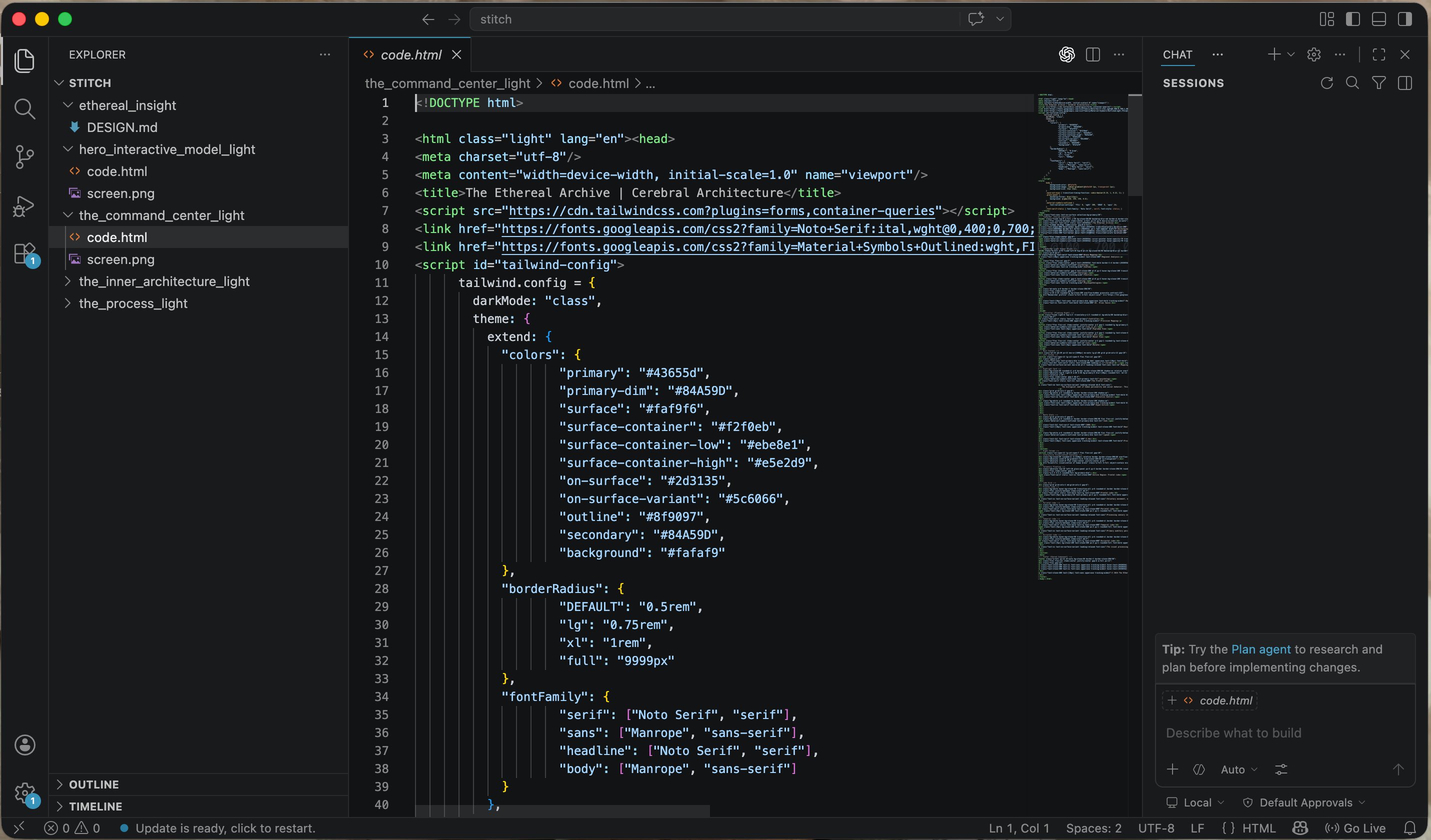Screen dimensions: 1431x840
Task: Toggle the secondary side bar
Action: click(1405, 19)
